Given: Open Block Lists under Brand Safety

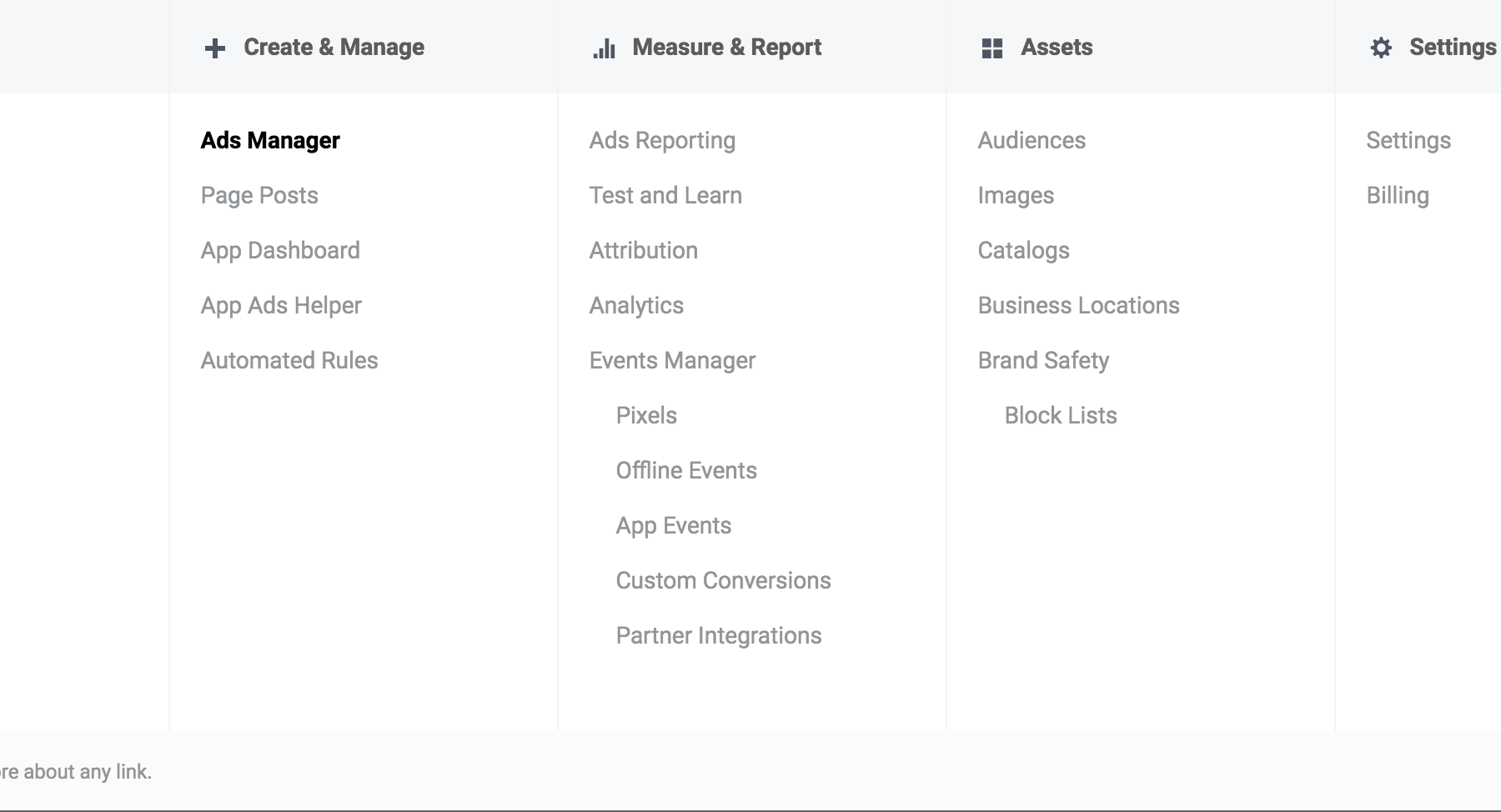Looking at the screenshot, I should coord(1061,415).
